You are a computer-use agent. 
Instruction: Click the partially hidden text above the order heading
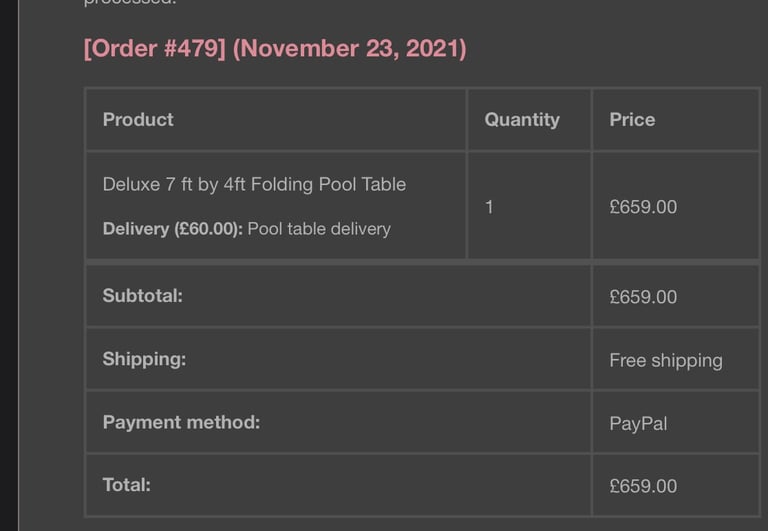coord(130,2)
